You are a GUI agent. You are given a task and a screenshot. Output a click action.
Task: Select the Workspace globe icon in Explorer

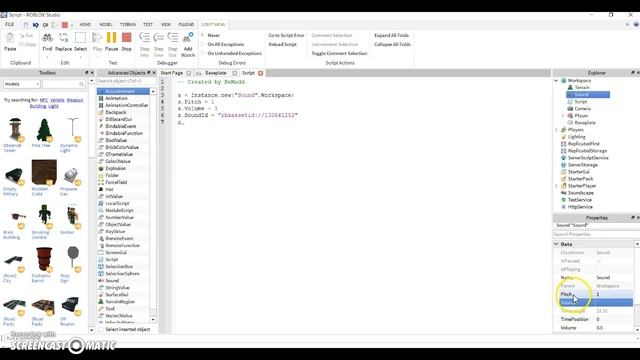pos(564,80)
